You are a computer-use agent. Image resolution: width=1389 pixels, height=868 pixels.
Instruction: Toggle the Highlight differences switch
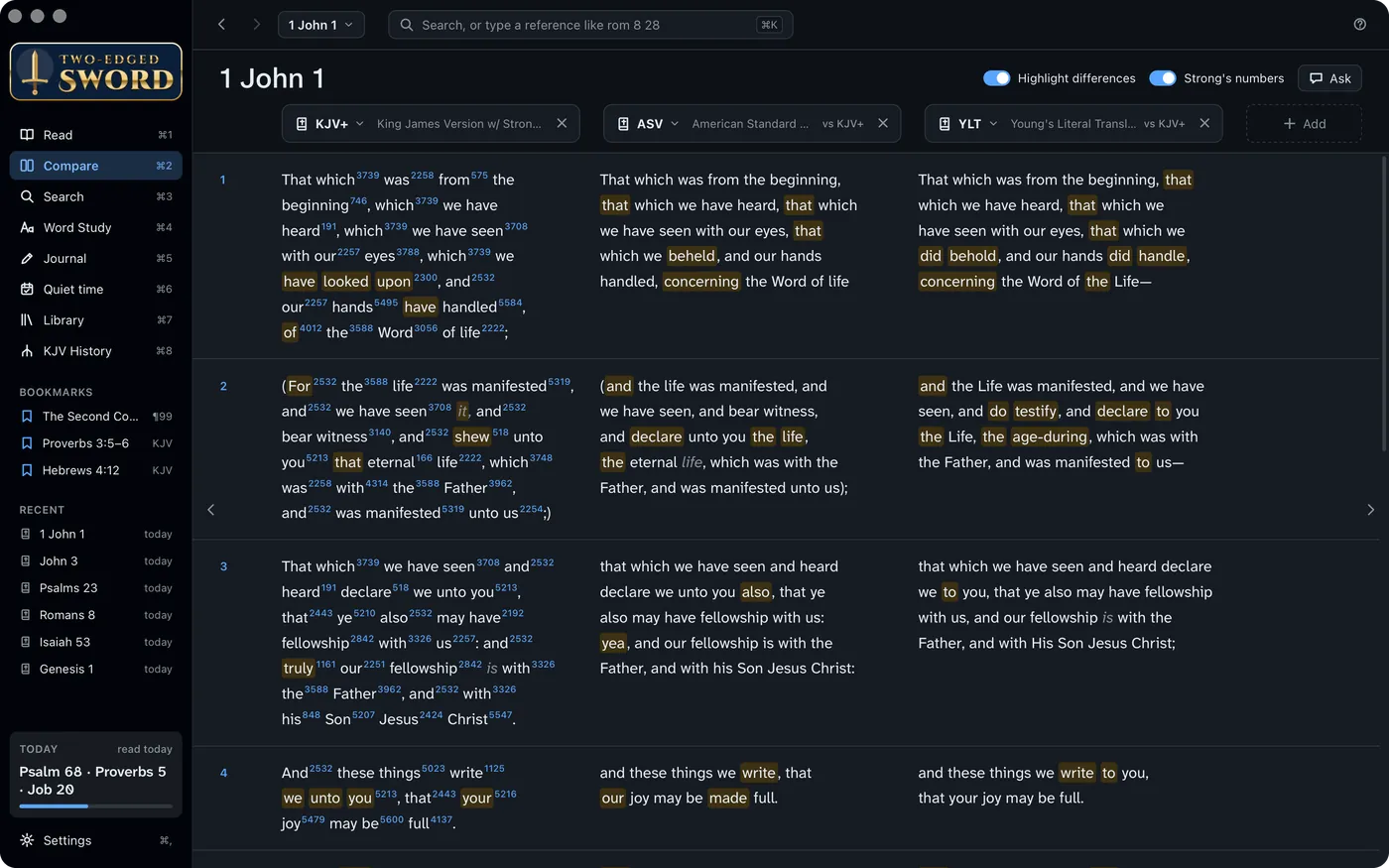996,78
